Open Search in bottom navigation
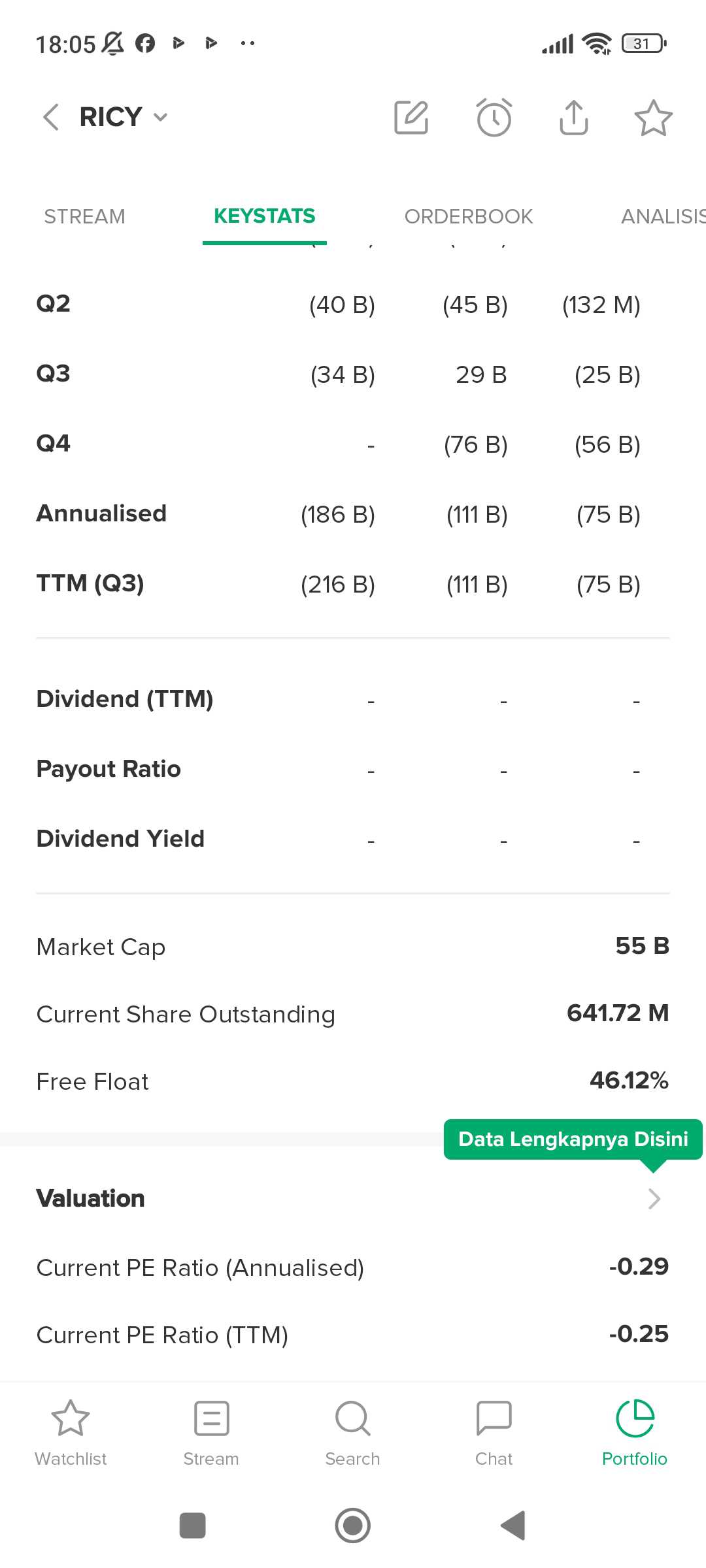The image size is (706, 1568). click(x=352, y=1431)
